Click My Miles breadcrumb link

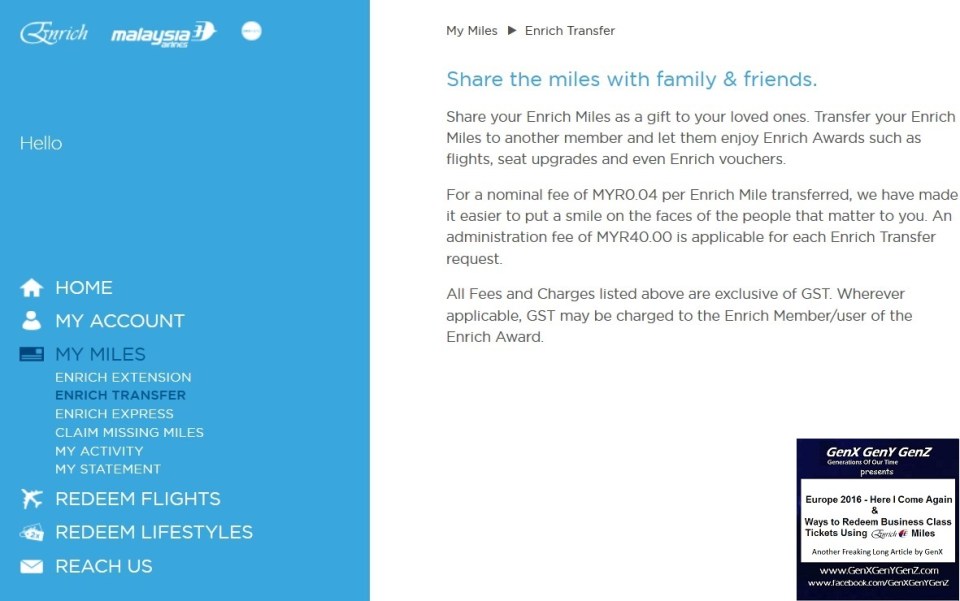point(472,31)
